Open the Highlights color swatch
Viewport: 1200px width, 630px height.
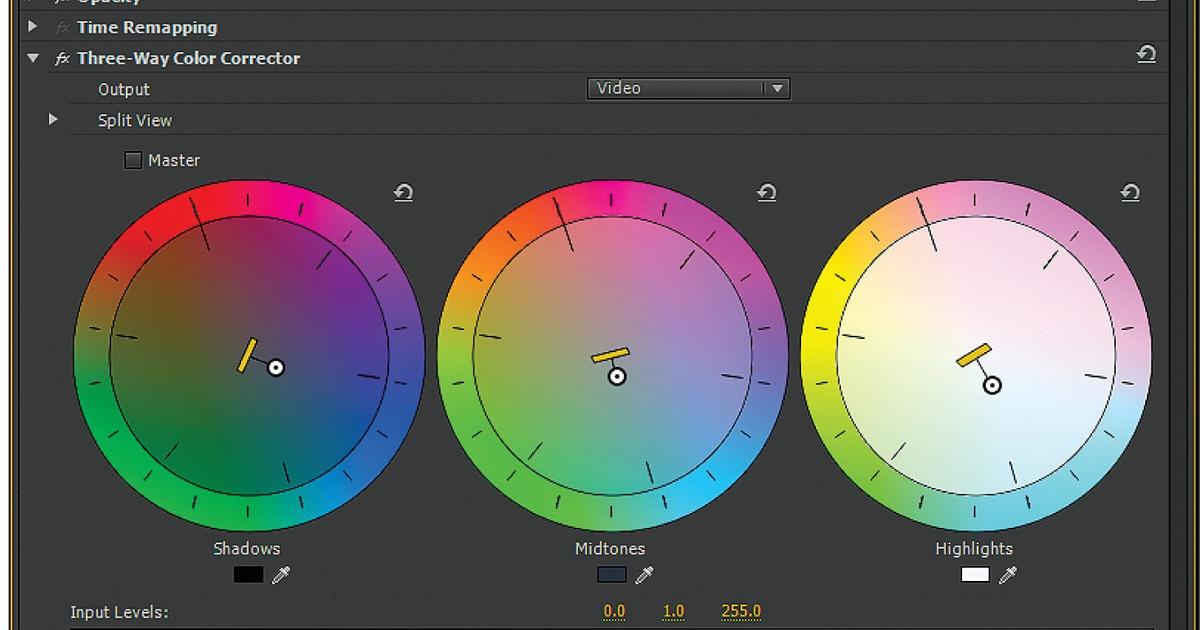pos(975,574)
